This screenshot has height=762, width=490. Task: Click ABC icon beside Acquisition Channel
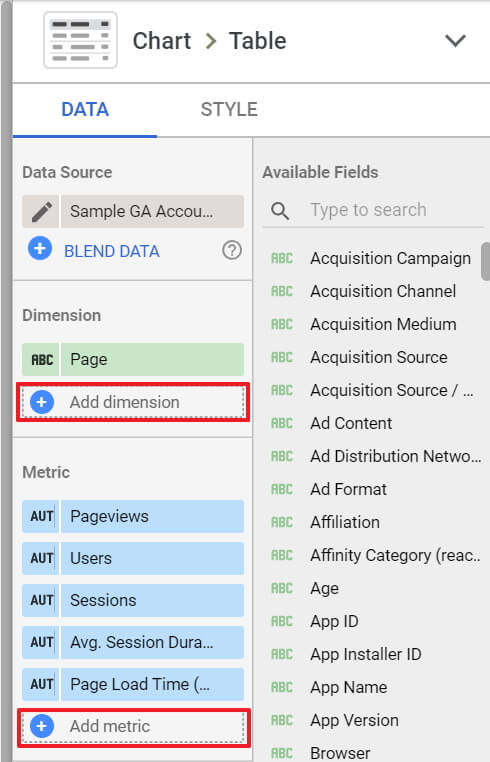282,291
